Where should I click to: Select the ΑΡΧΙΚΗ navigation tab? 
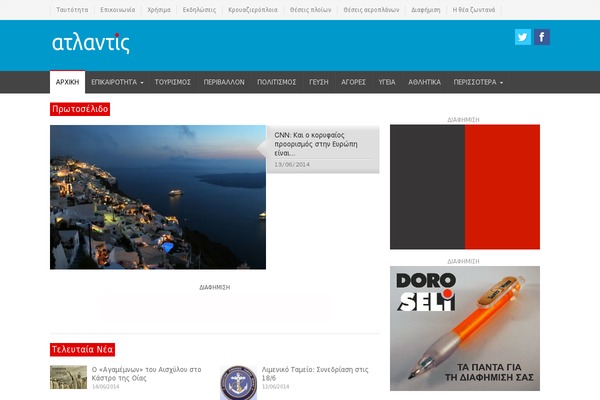pos(67,82)
